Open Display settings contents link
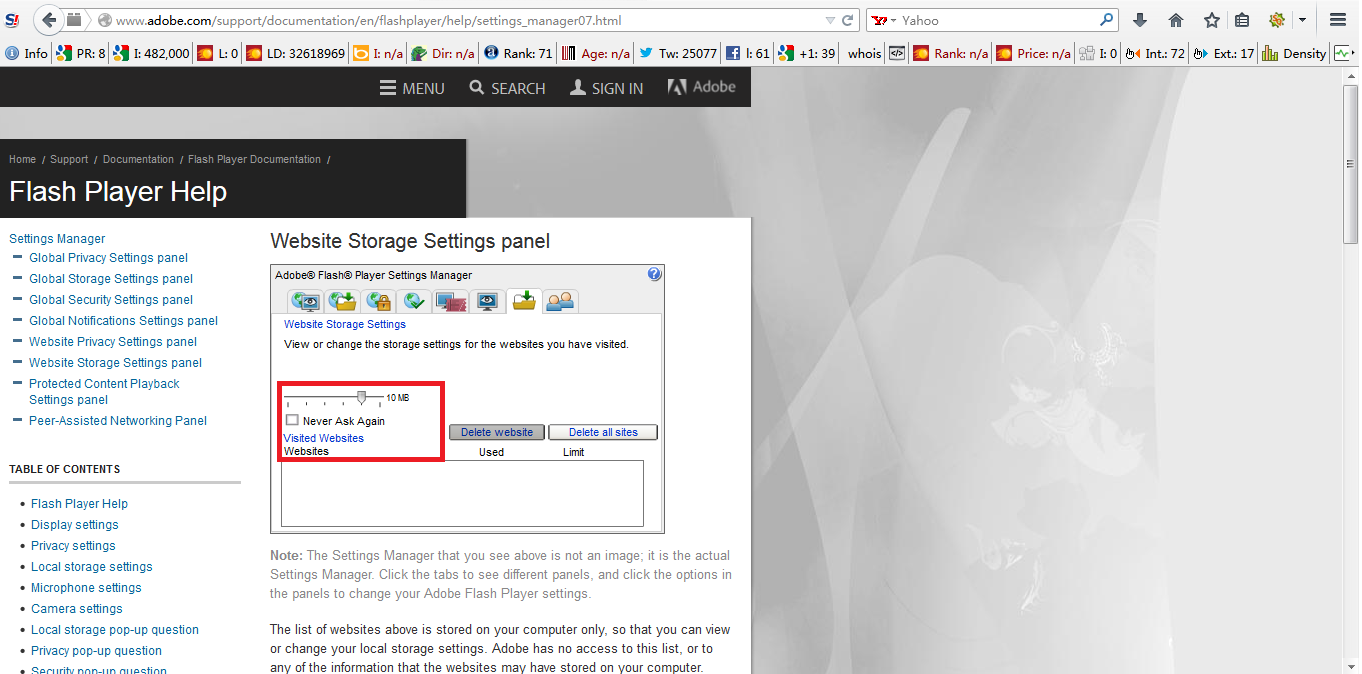Image resolution: width=1362 pixels, height=674 pixels. (74, 525)
